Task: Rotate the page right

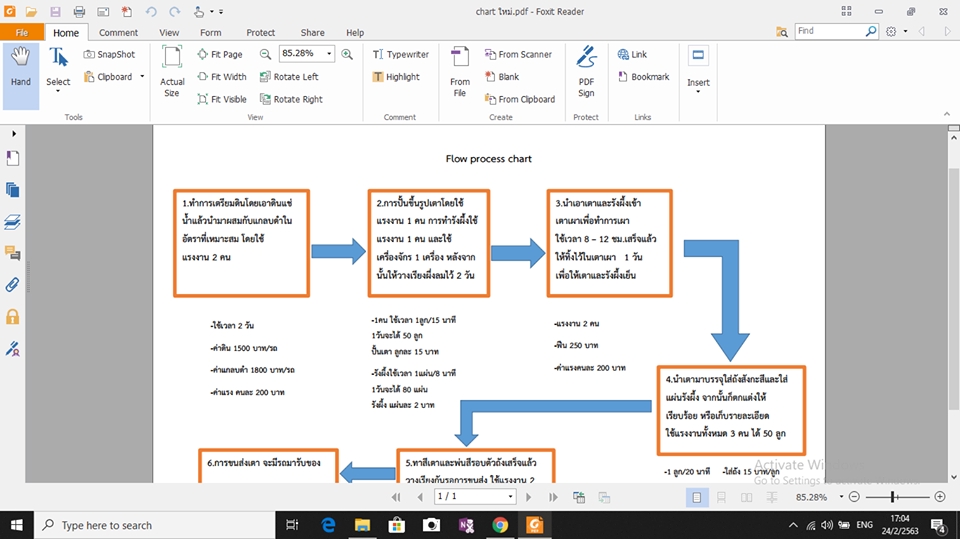Action: 291,99
